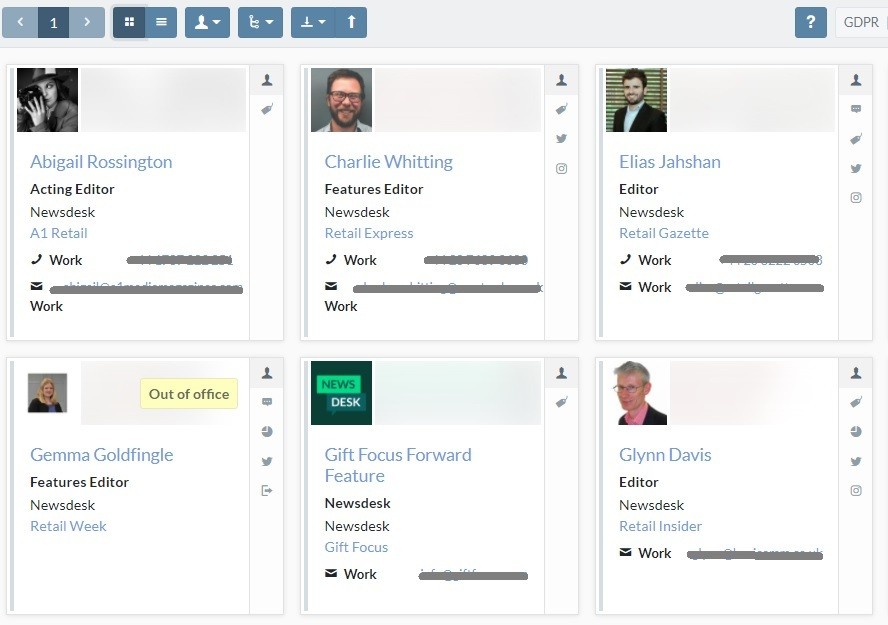Select page number 1

click(x=54, y=23)
